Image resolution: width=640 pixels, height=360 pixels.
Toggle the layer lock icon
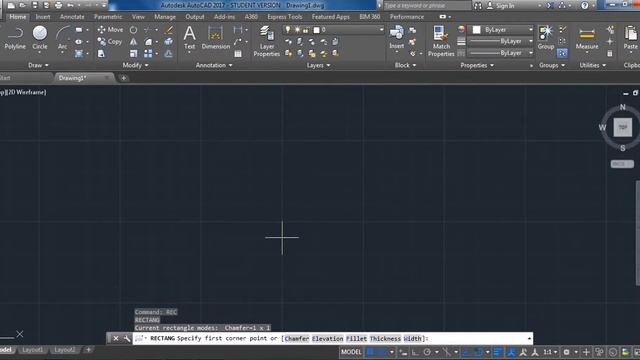click(306, 30)
